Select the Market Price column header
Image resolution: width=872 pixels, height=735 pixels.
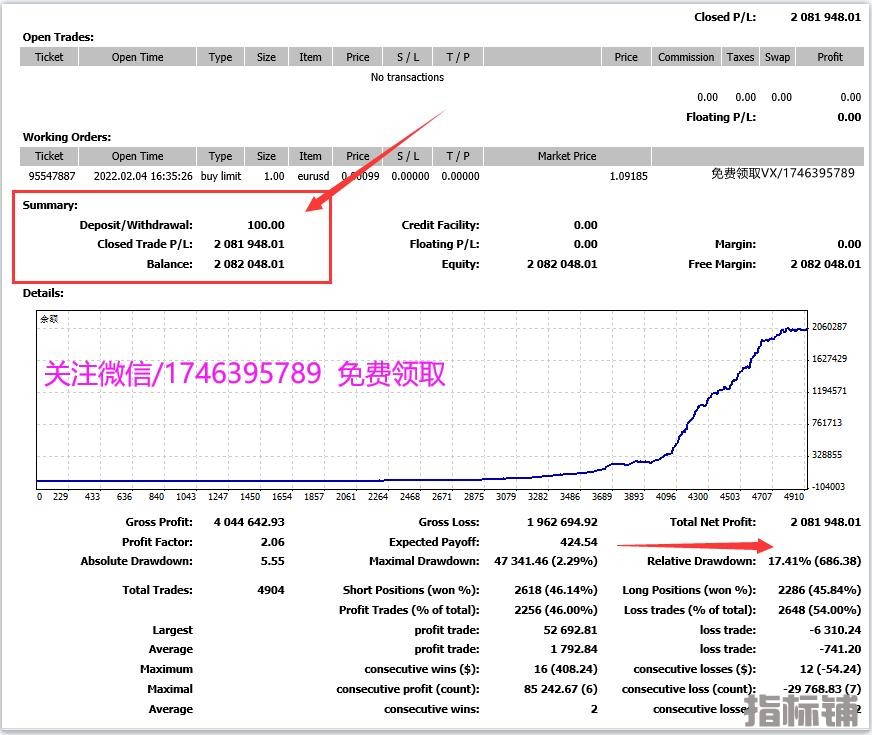click(x=567, y=156)
